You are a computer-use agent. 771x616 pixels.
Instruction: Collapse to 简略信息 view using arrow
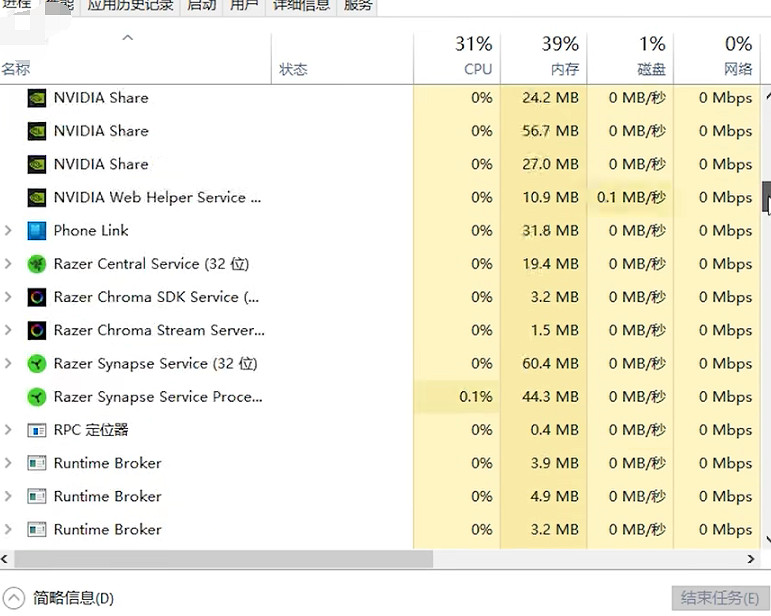(14, 598)
